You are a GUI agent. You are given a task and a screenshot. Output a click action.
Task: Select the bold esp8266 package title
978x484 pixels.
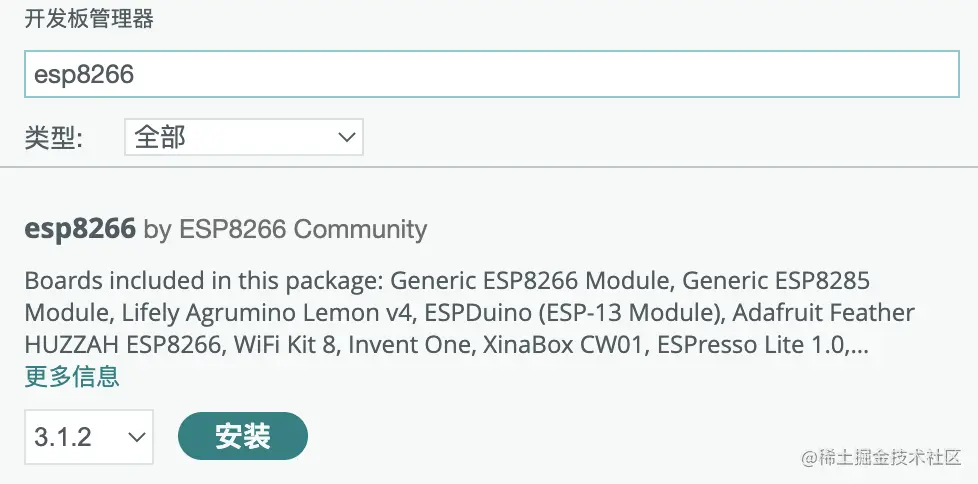pyautogui.click(x=80, y=230)
